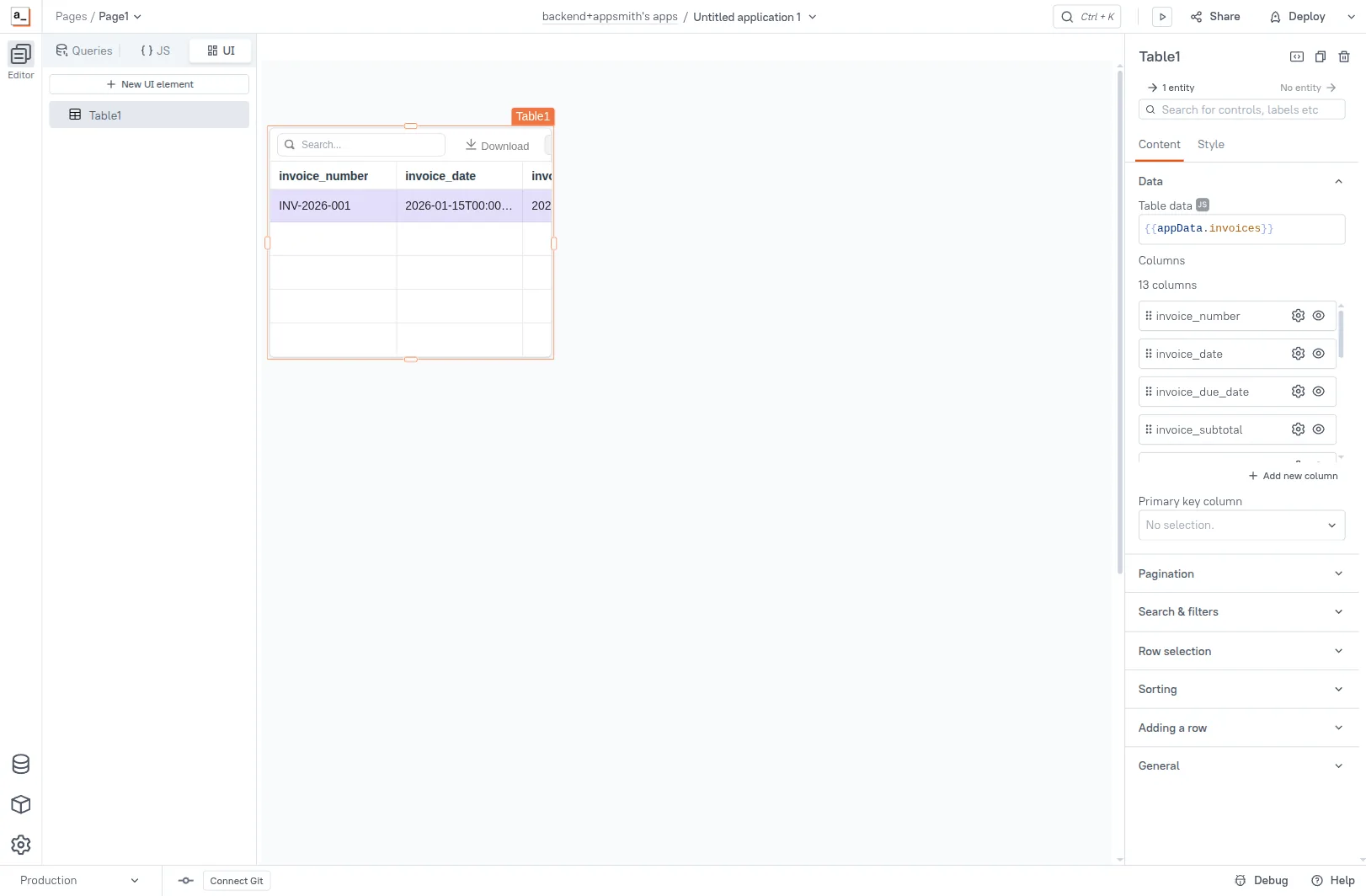The height and width of the screenshot is (896, 1366).
Task: Click the drag handle of invoice_date column
Action: (1149, 354)
